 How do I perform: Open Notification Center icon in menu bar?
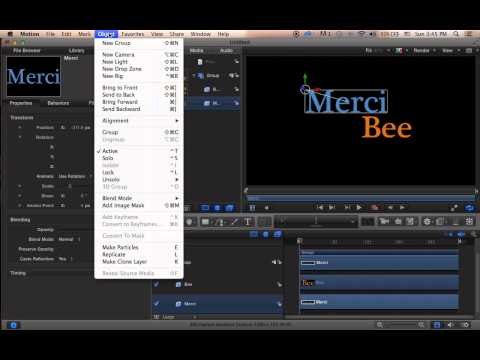(x=468, y=34)
